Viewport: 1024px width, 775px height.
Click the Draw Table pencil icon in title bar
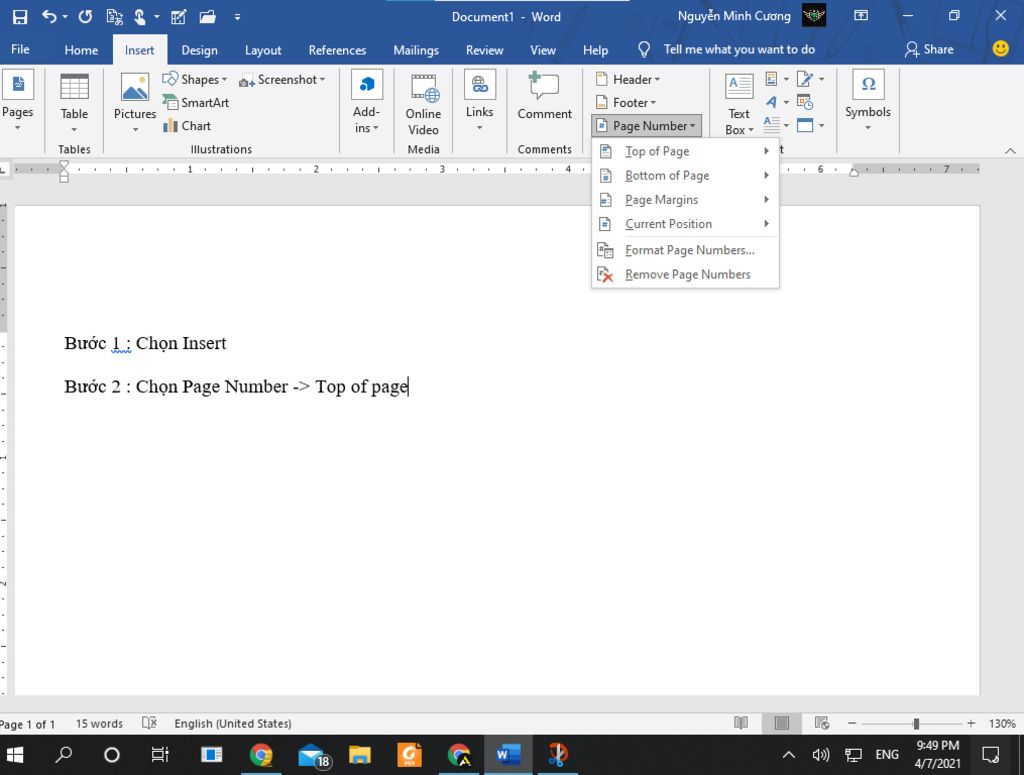[x=178, y=16]
